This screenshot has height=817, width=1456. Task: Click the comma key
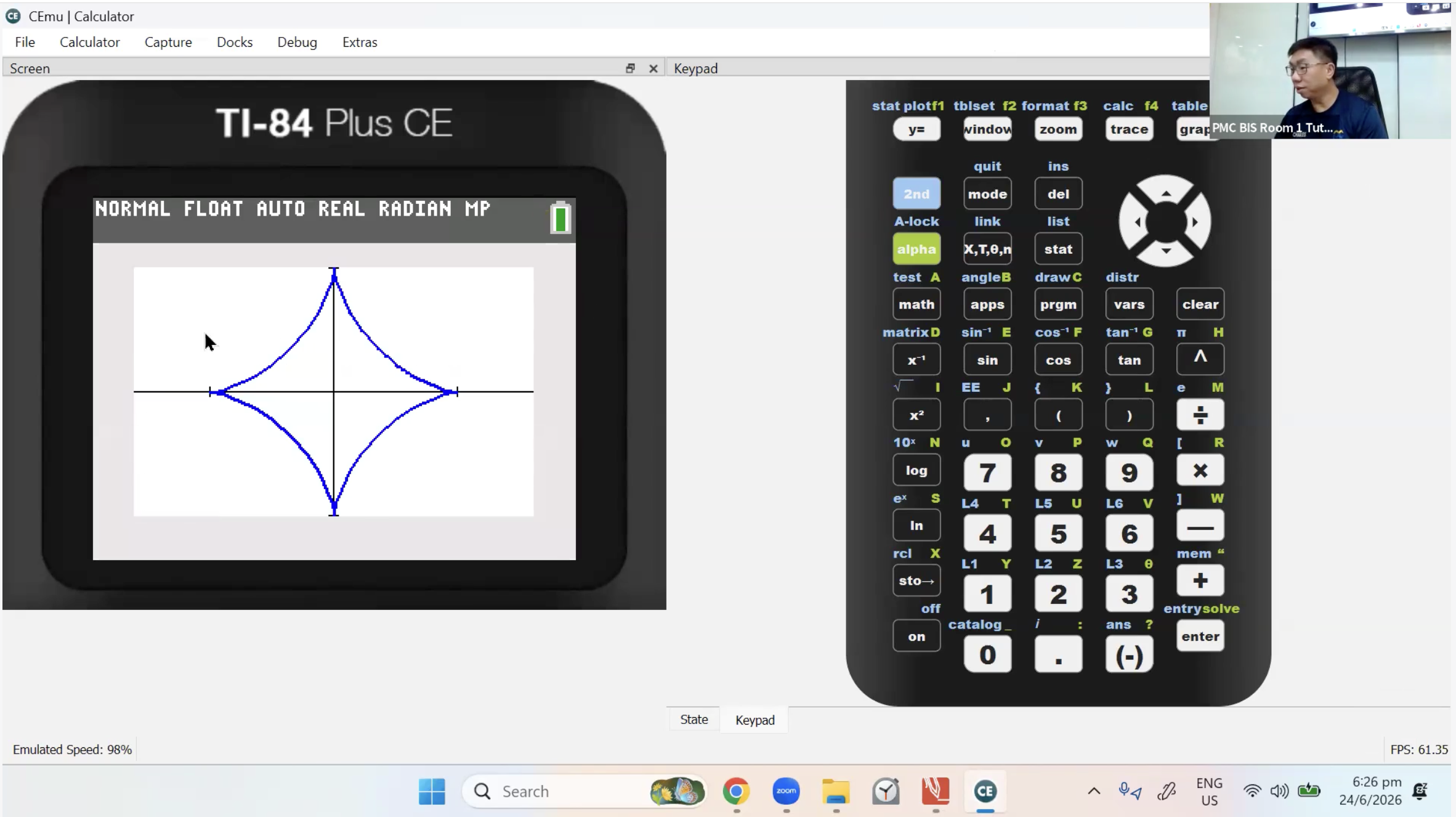pos(987,415)
